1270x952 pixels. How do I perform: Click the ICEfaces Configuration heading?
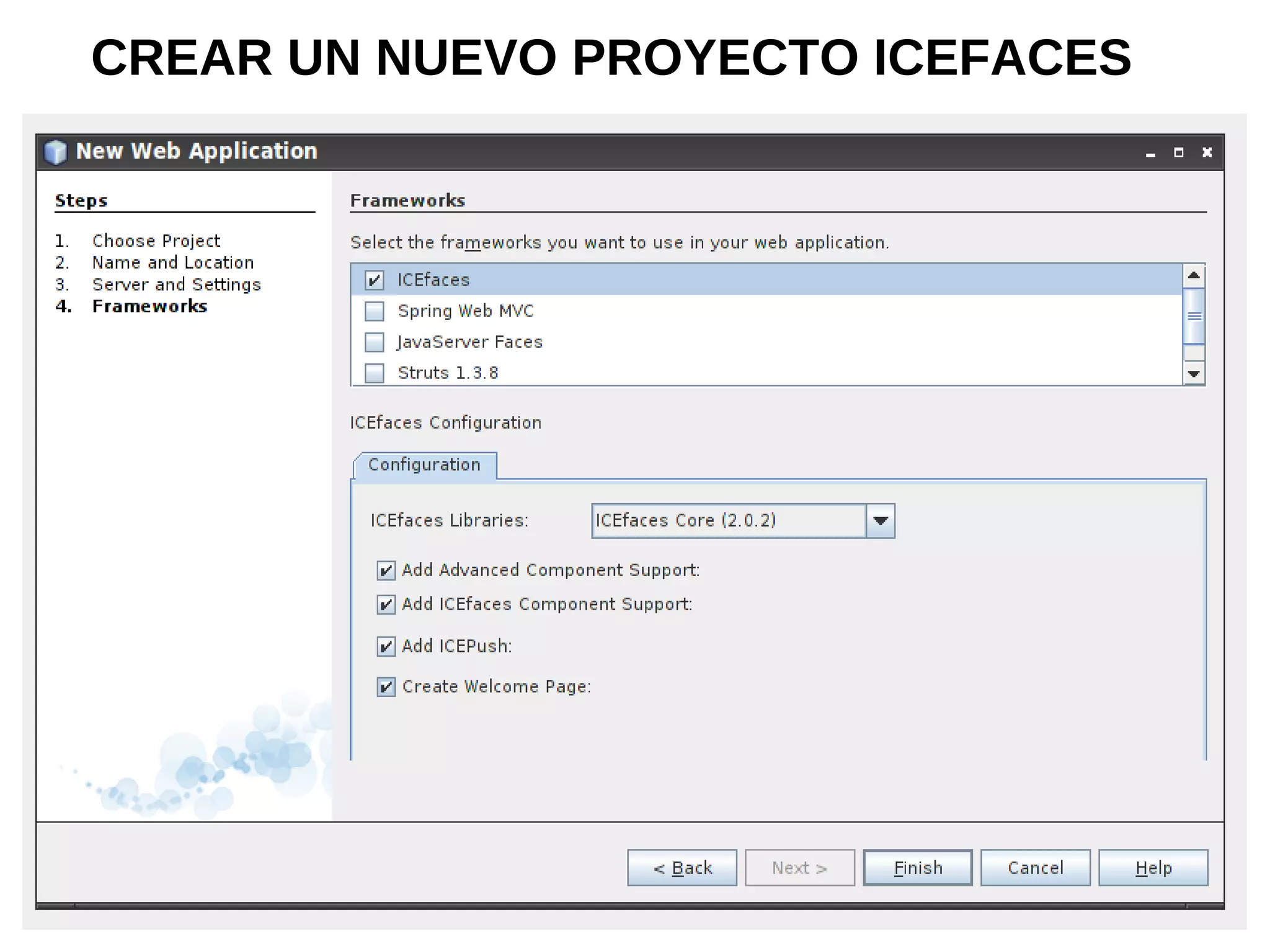446,423
